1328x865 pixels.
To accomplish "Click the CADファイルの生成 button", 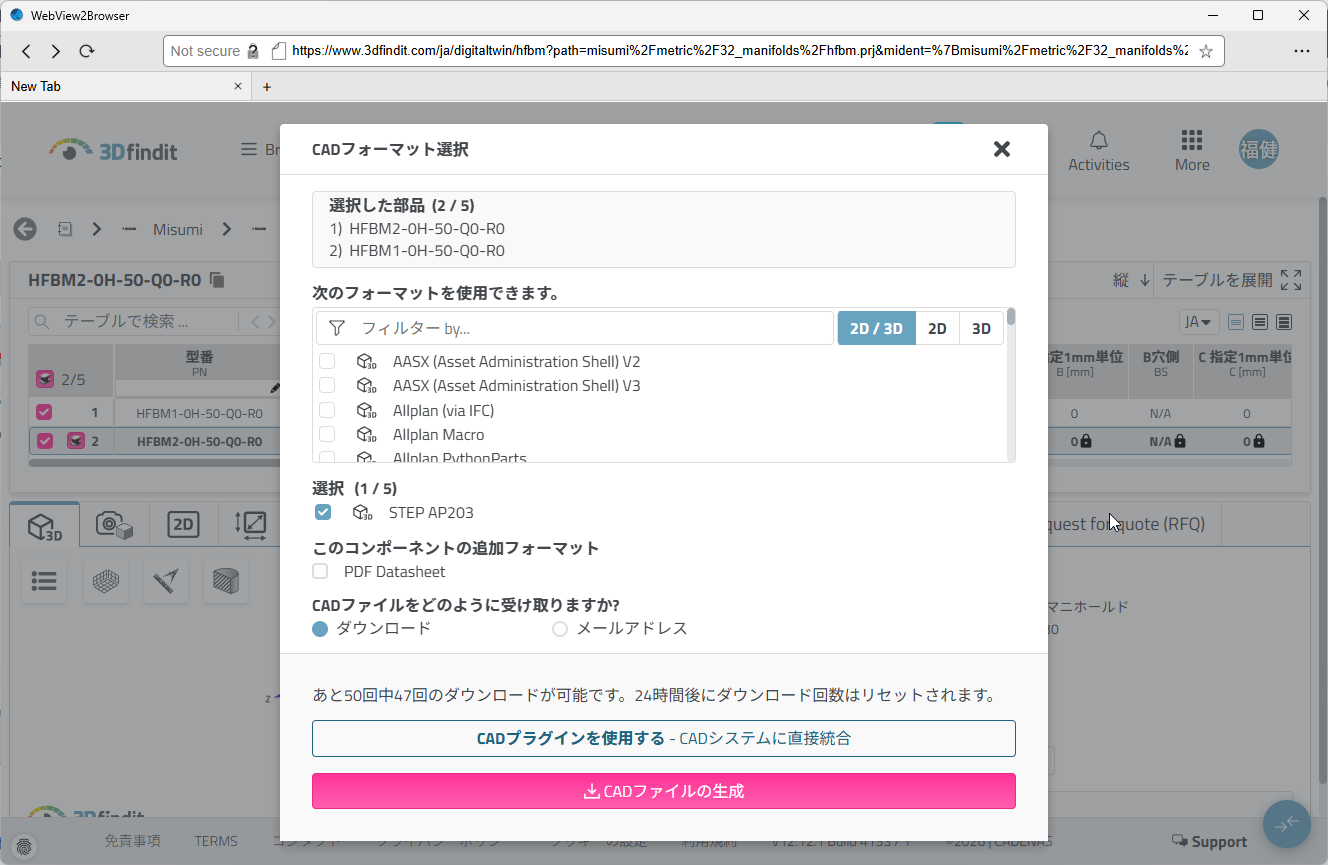I will [663, 791].
